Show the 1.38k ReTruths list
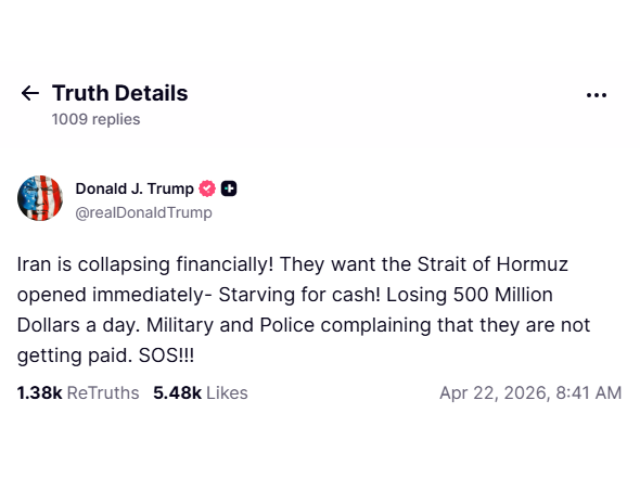This screenshot has width=640, height=480. click(78, 393)
